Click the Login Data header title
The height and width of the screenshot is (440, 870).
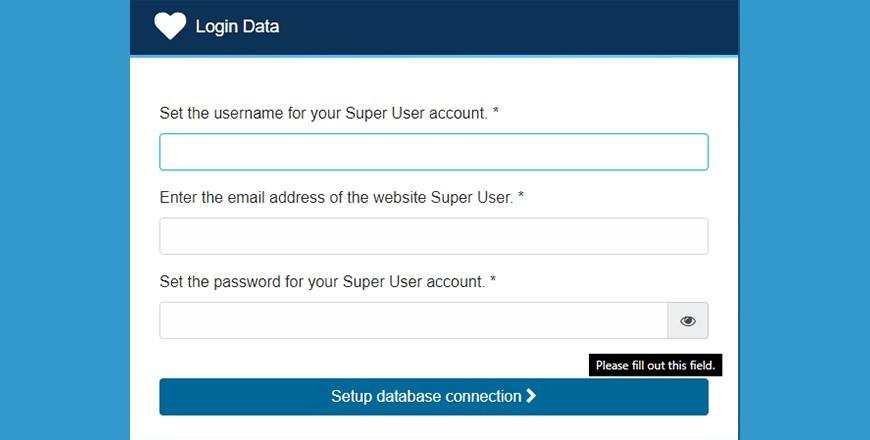coord(237,26)
